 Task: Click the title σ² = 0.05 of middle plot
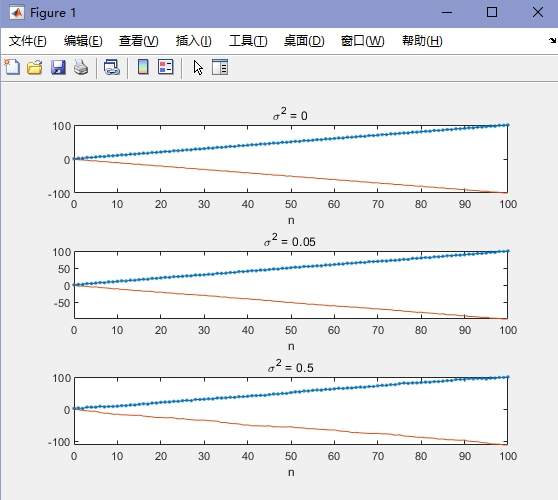(x=290, y=240)
